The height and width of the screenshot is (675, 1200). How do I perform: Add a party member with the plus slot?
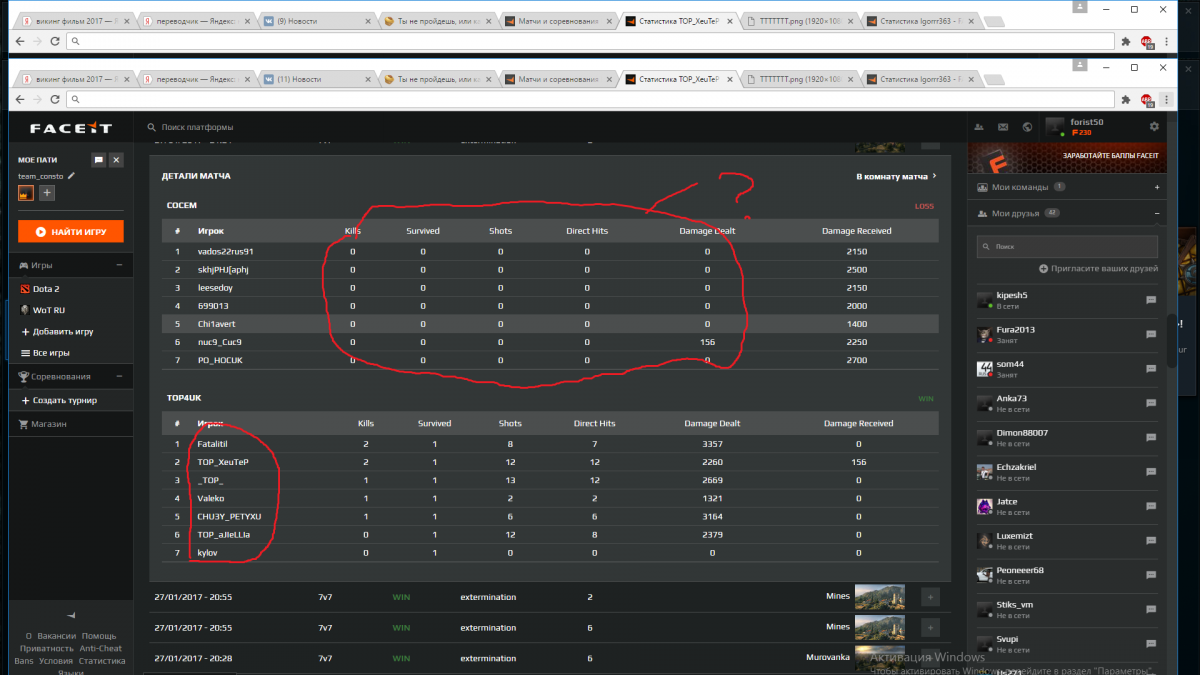tap(47, 193)
